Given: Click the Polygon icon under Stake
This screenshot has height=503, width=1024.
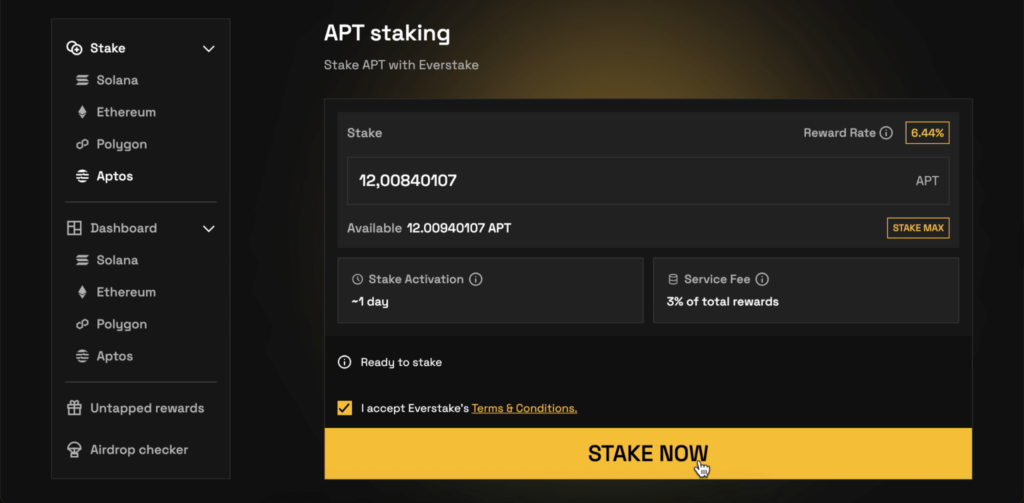Looking at the screenshot, I should [x=82, y=144].
